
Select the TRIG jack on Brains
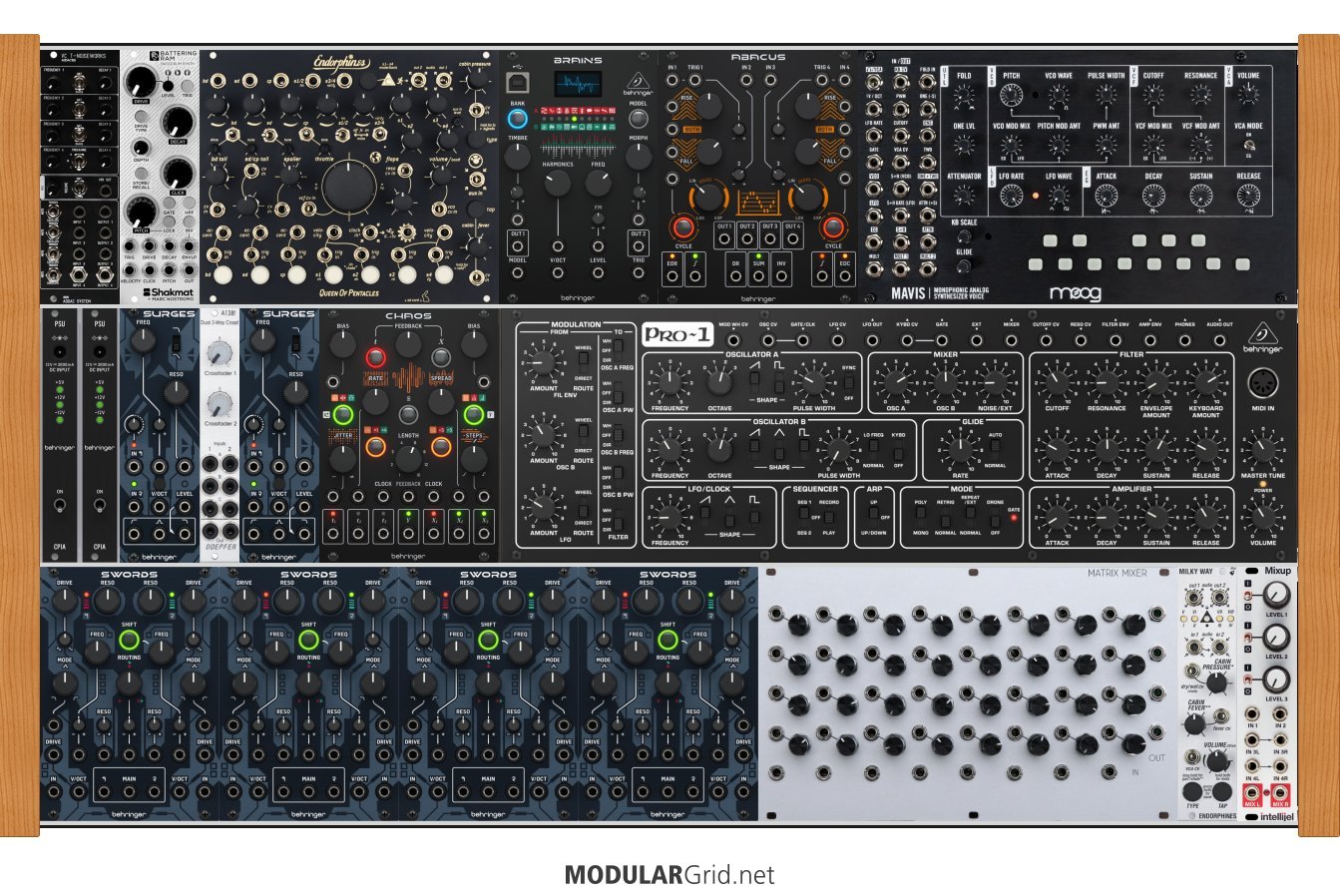639,273
